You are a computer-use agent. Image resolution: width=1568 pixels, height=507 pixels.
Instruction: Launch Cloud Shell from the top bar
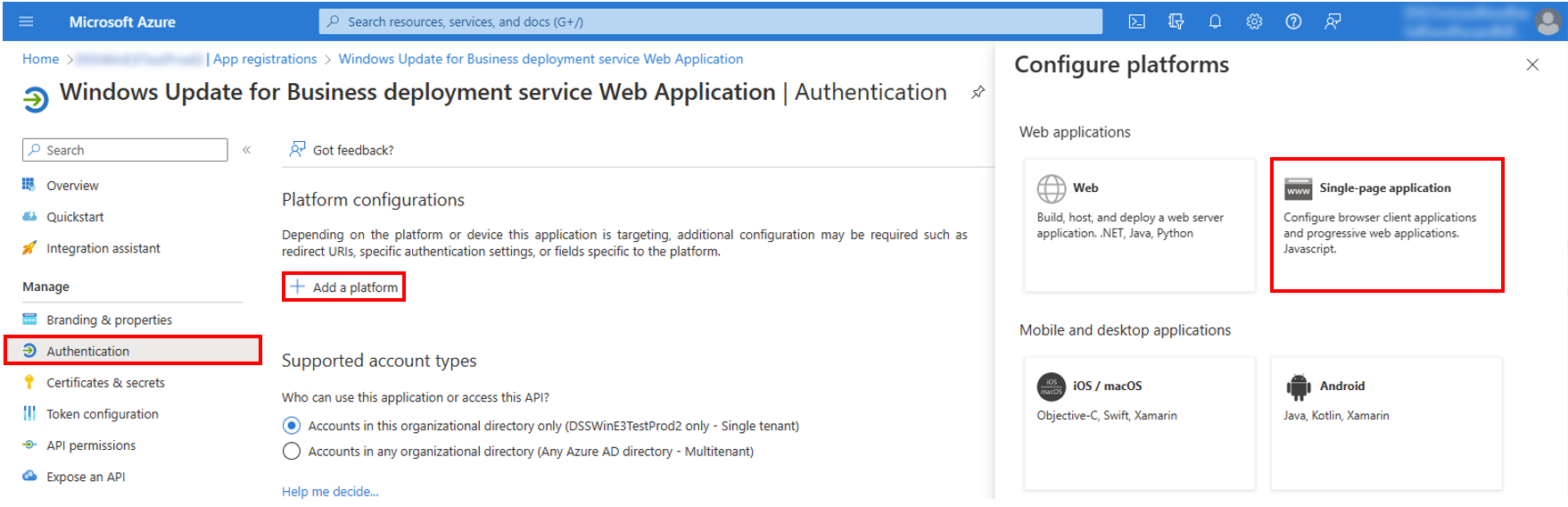[x=1136, y=21]
